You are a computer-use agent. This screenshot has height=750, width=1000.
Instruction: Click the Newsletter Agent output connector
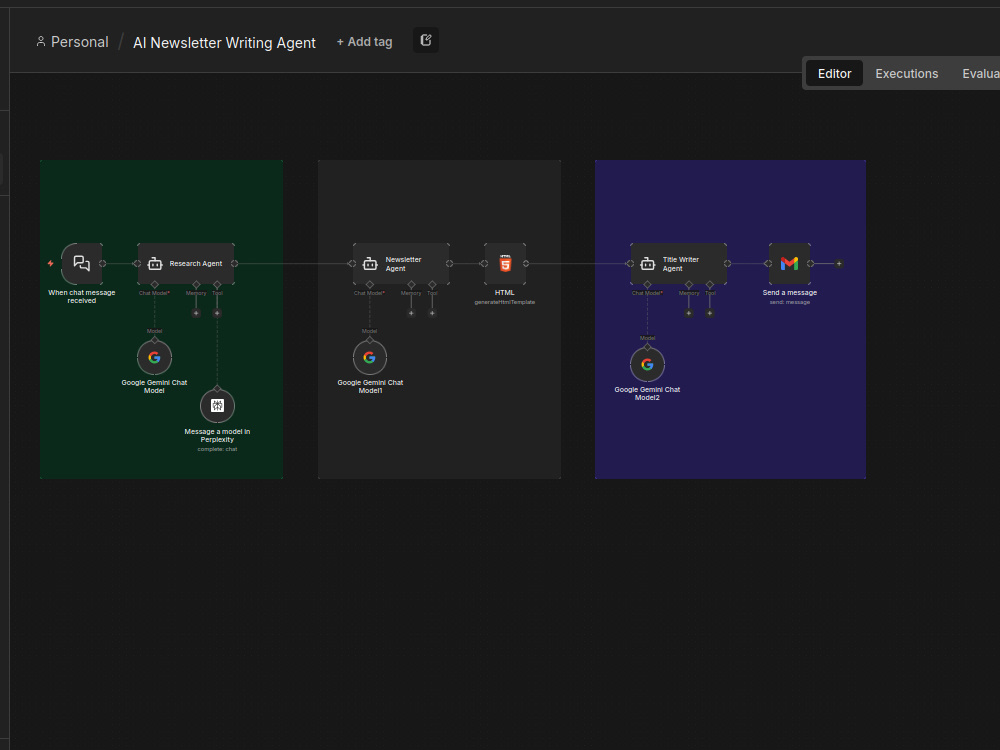click(450, 263)
